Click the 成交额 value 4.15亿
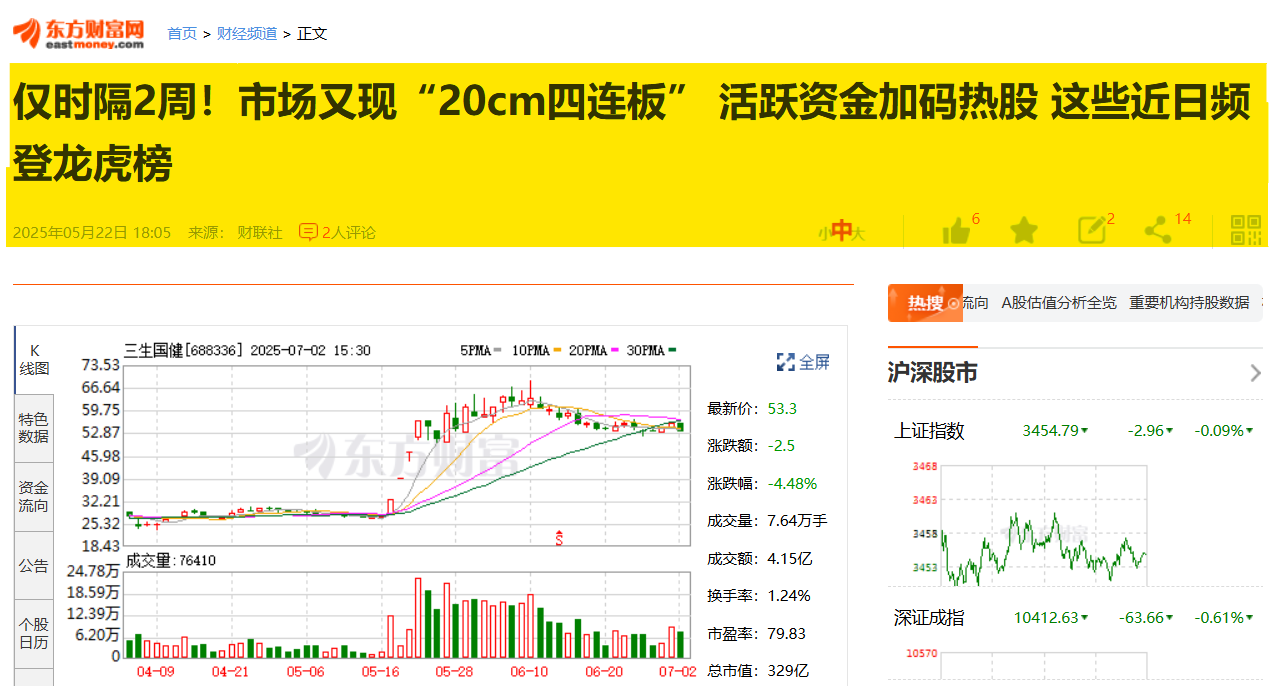The image size is (1273, 686). click(x=790, y=558)
